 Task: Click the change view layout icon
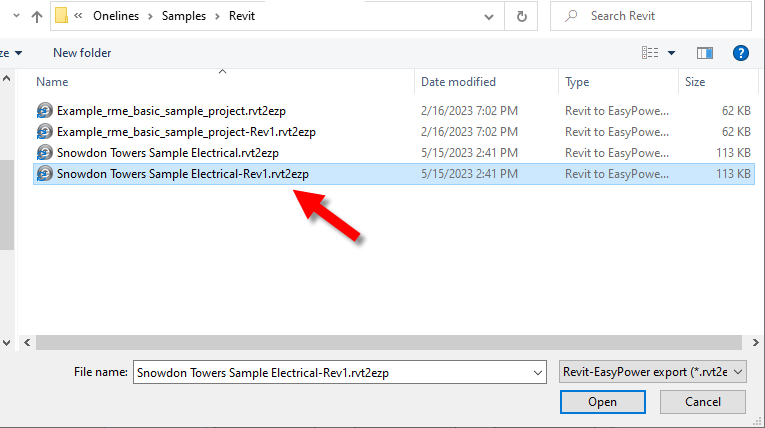pos(651,52)
